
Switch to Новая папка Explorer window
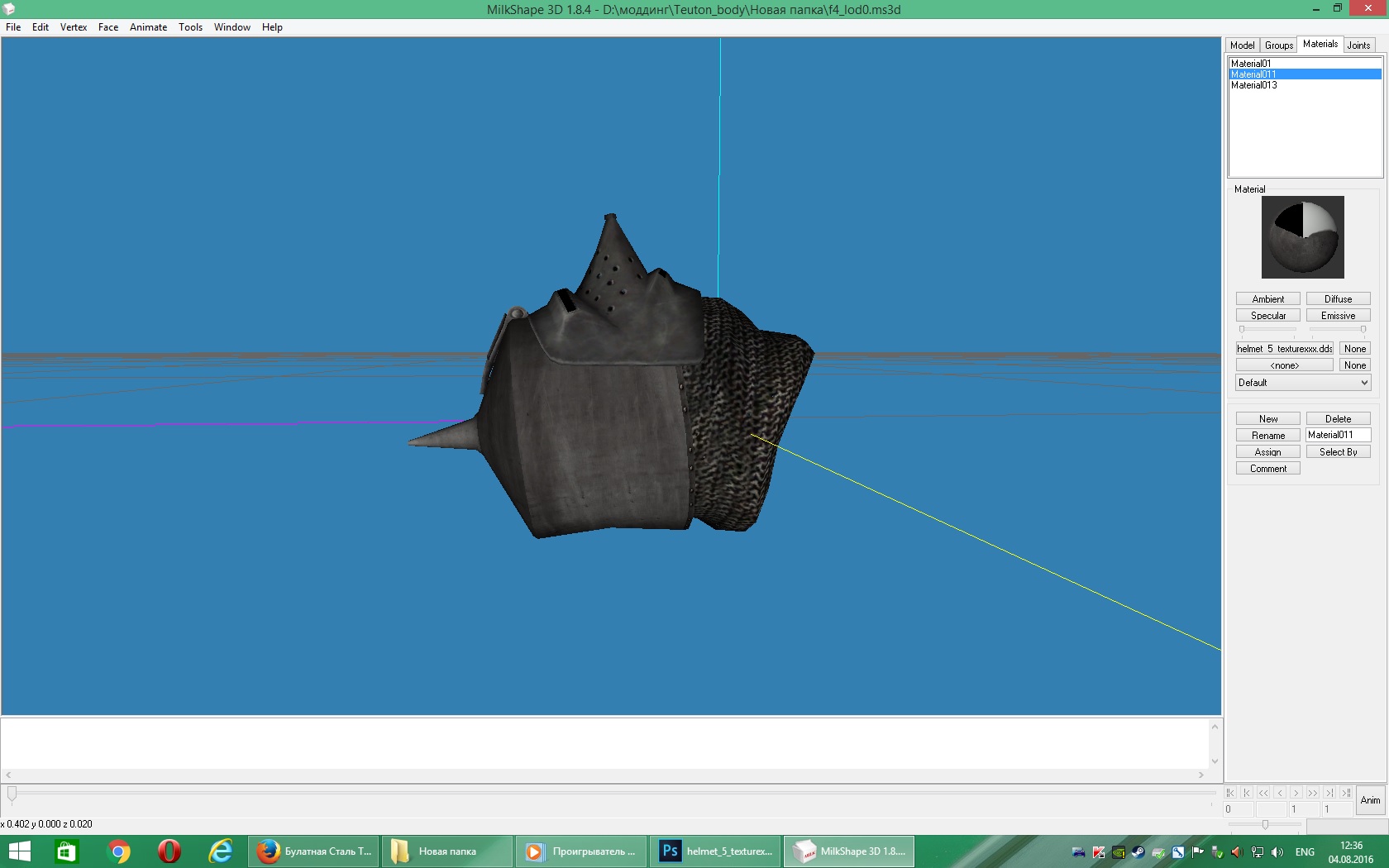click(x=447, y=851)
